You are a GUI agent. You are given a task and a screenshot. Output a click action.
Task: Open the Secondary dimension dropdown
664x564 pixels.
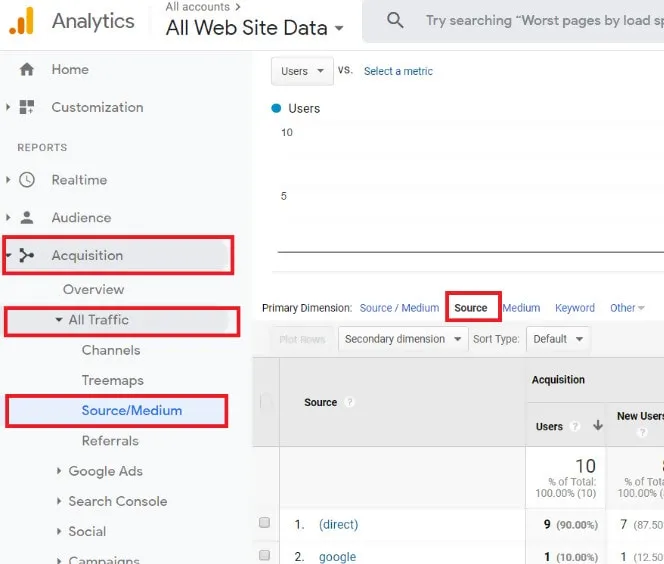[403, 339]
